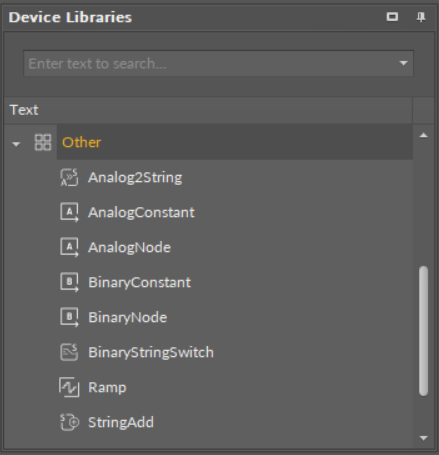Click the BinaryConstant component icon
This screenshot has width=439, height=455.
[69, 282]
